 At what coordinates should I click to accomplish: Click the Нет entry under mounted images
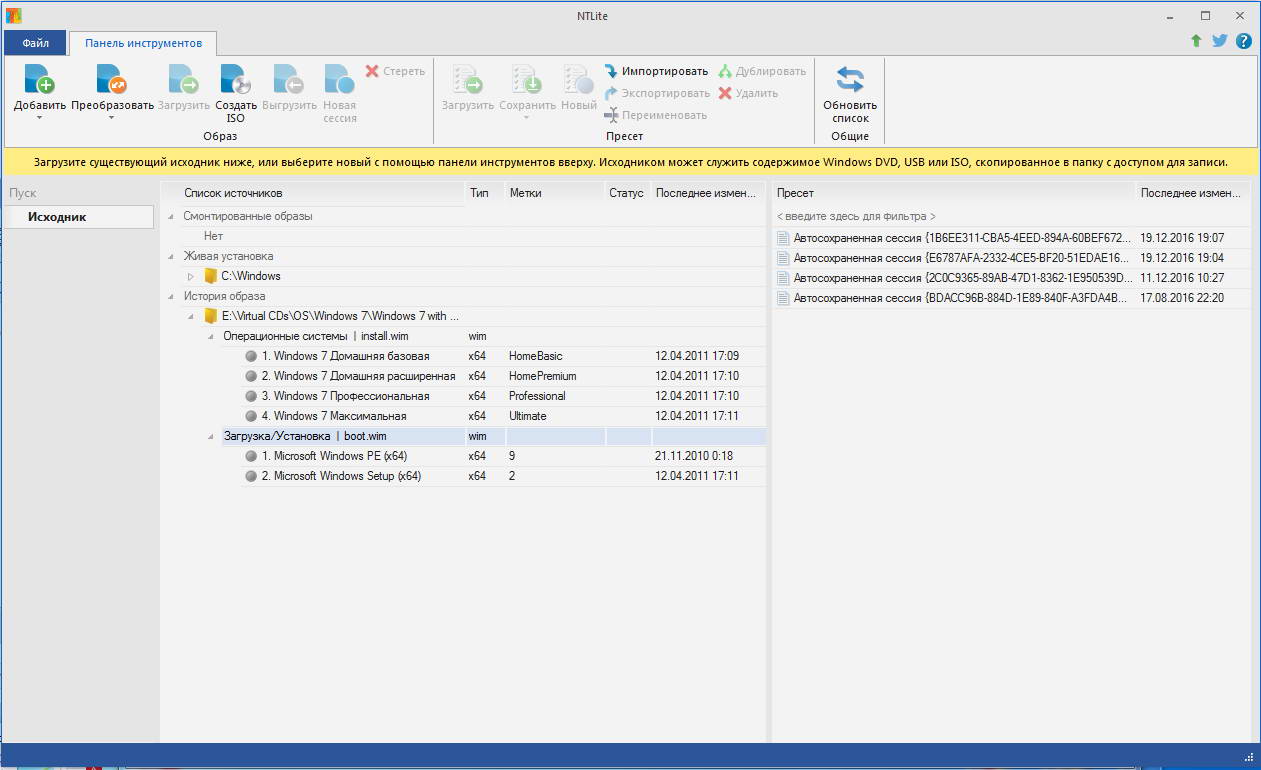tap(213, 236)
